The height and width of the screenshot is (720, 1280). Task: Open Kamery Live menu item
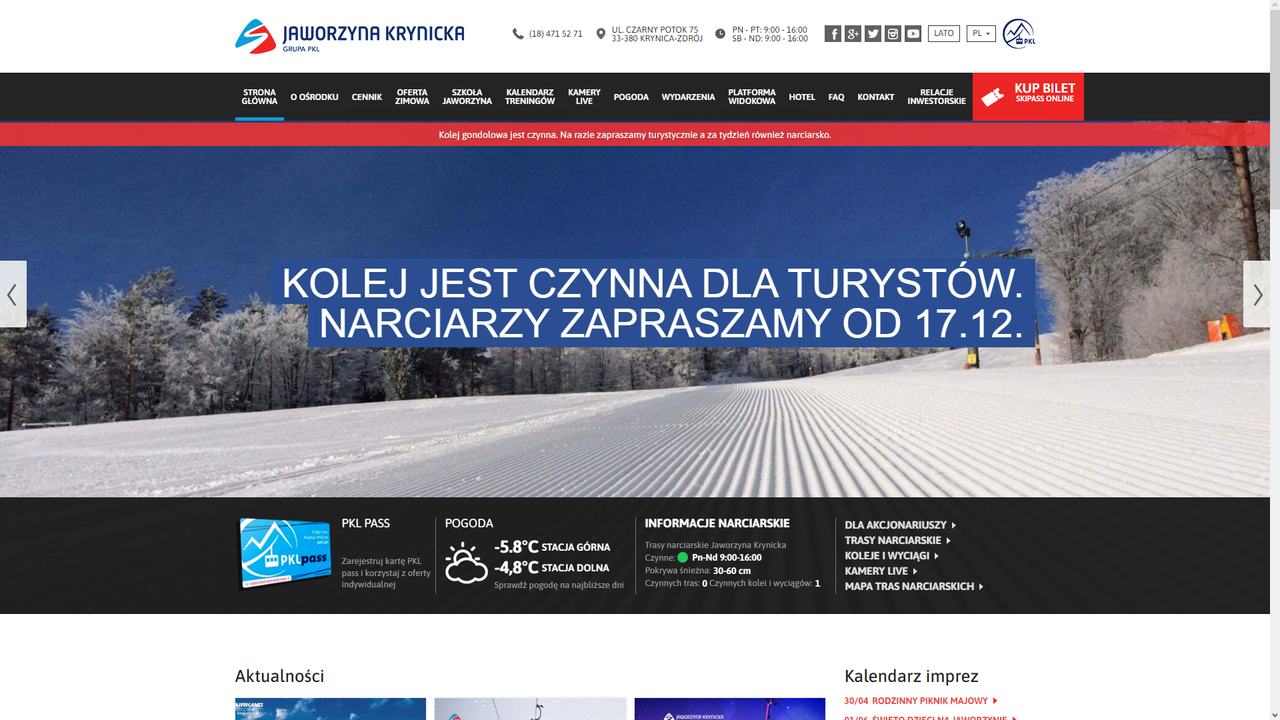coord(584,97)
